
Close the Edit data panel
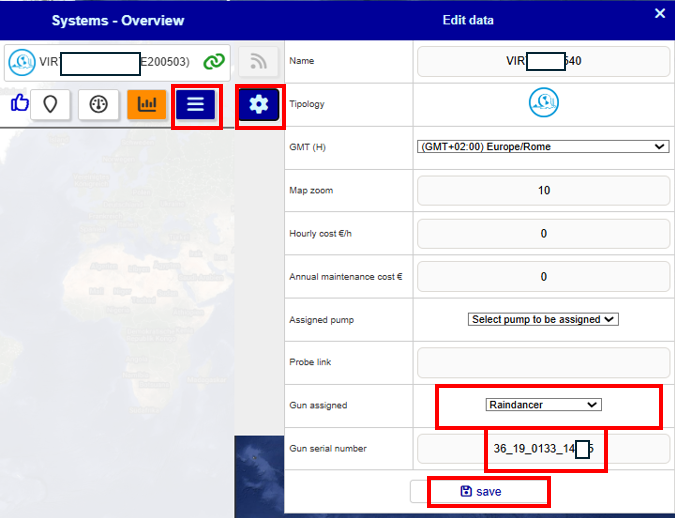coord(660,13)
